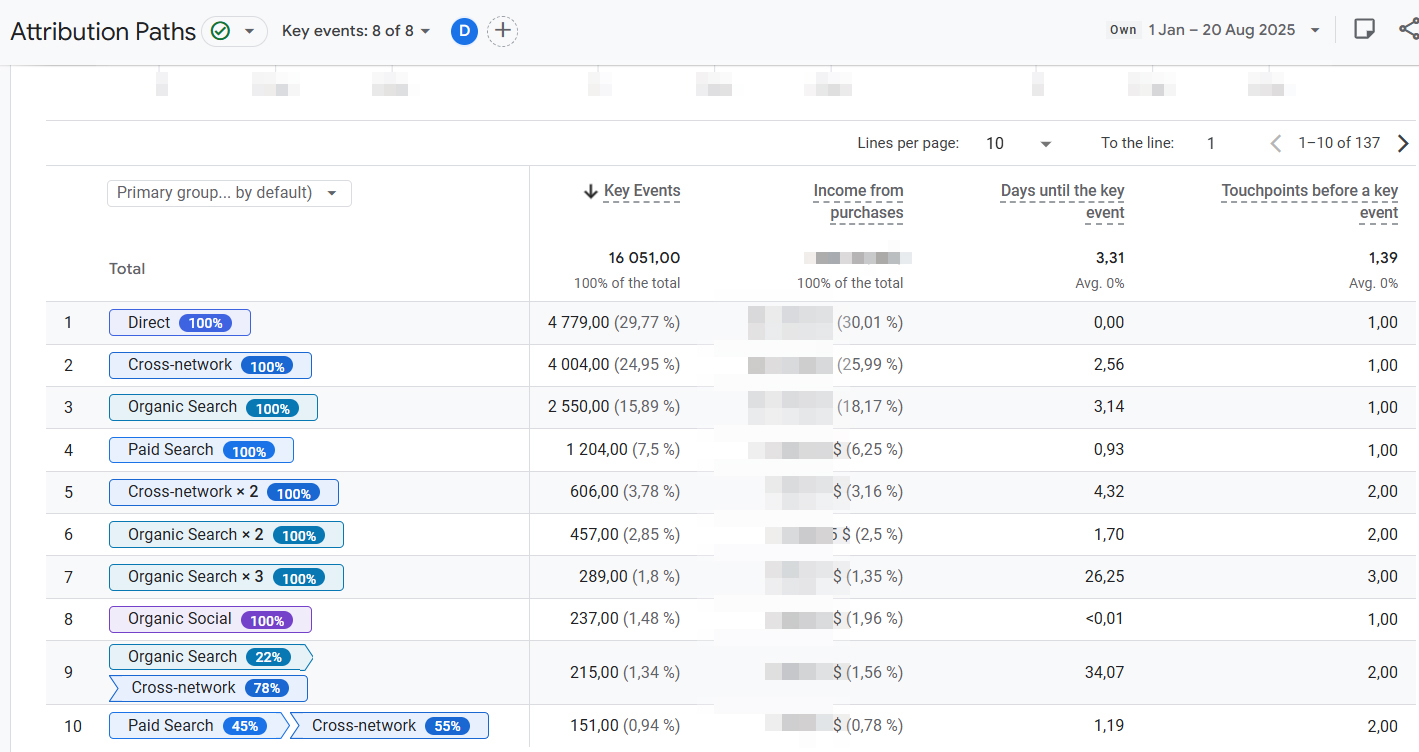Viewport: 1419px width, 752px height.
Task: Sort by Days until the key event
Action: tap(1062, 201)
